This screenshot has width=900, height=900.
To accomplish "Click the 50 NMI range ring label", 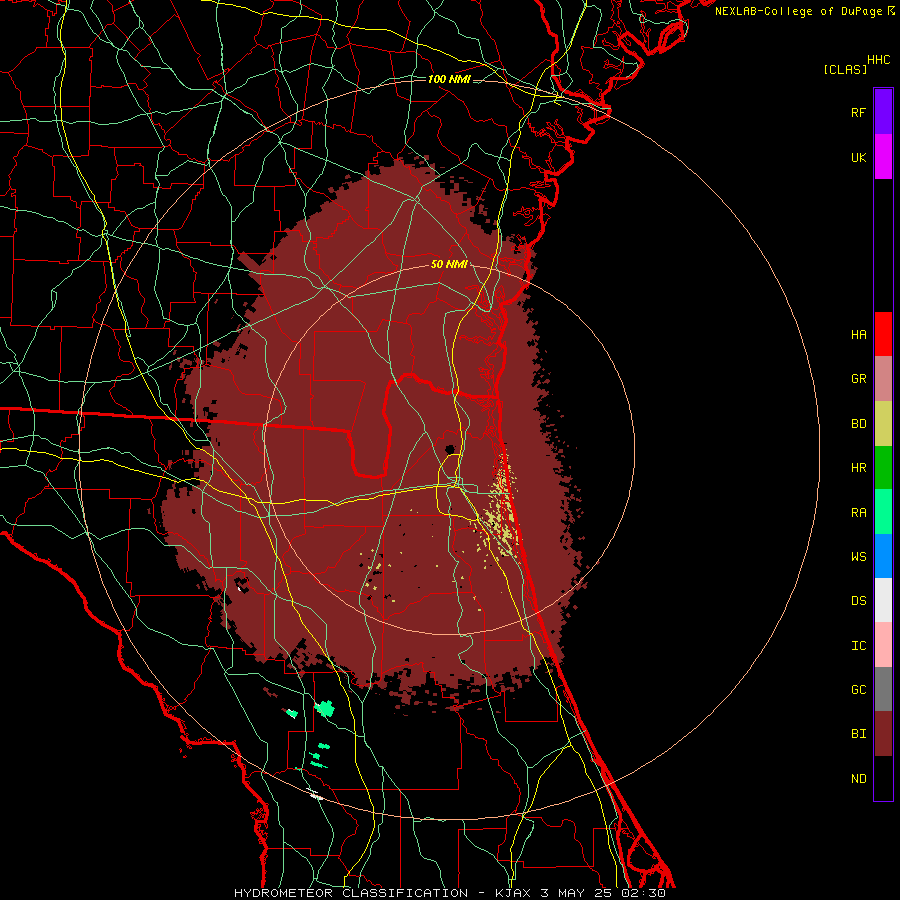I will 449,264.
